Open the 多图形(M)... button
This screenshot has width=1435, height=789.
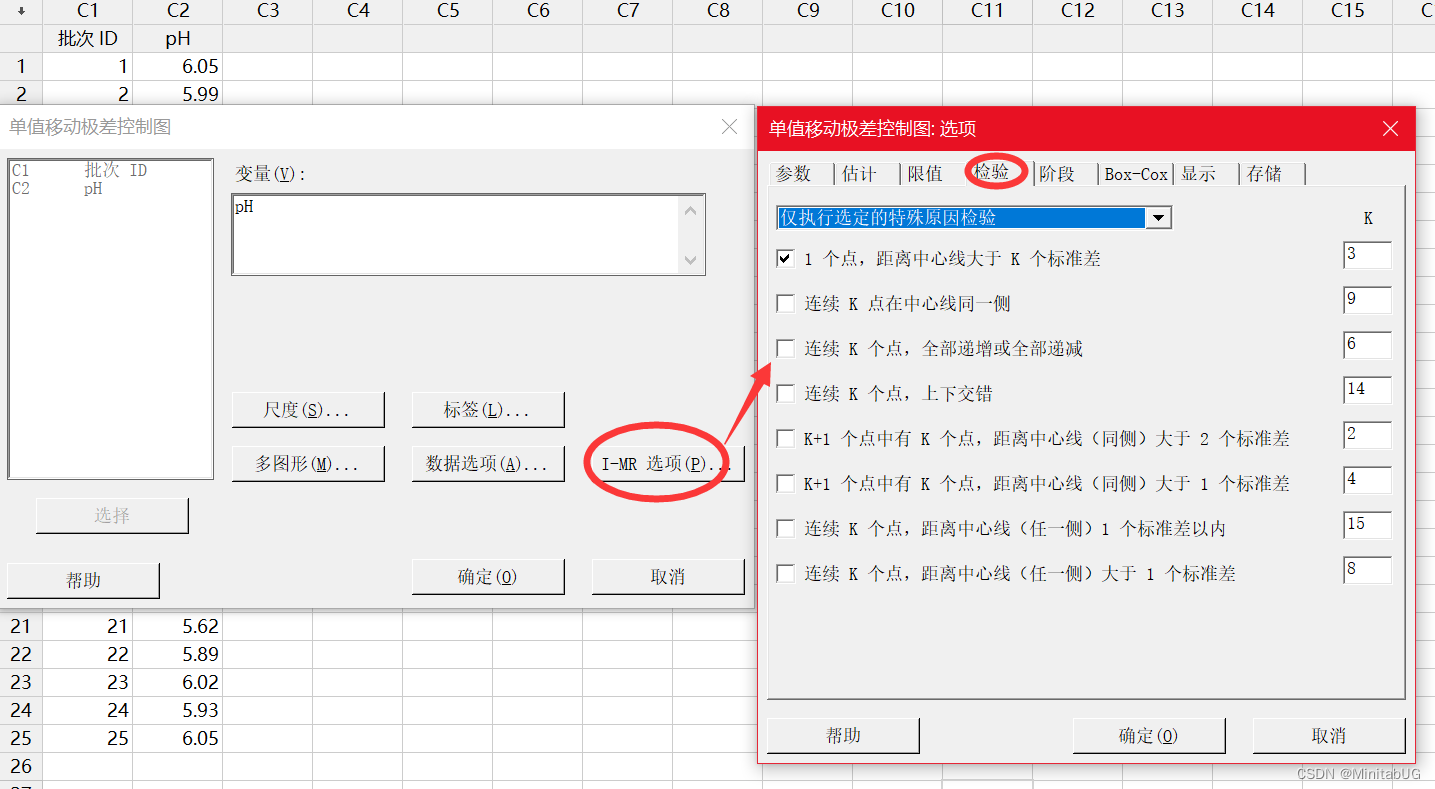(x=308, y=464)
